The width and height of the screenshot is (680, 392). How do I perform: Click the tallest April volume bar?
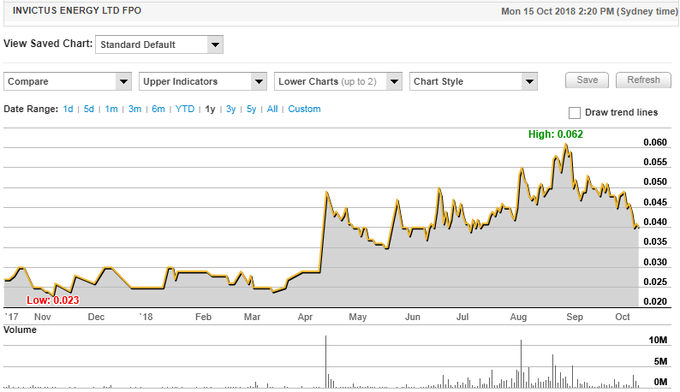(x=326, y=362)
